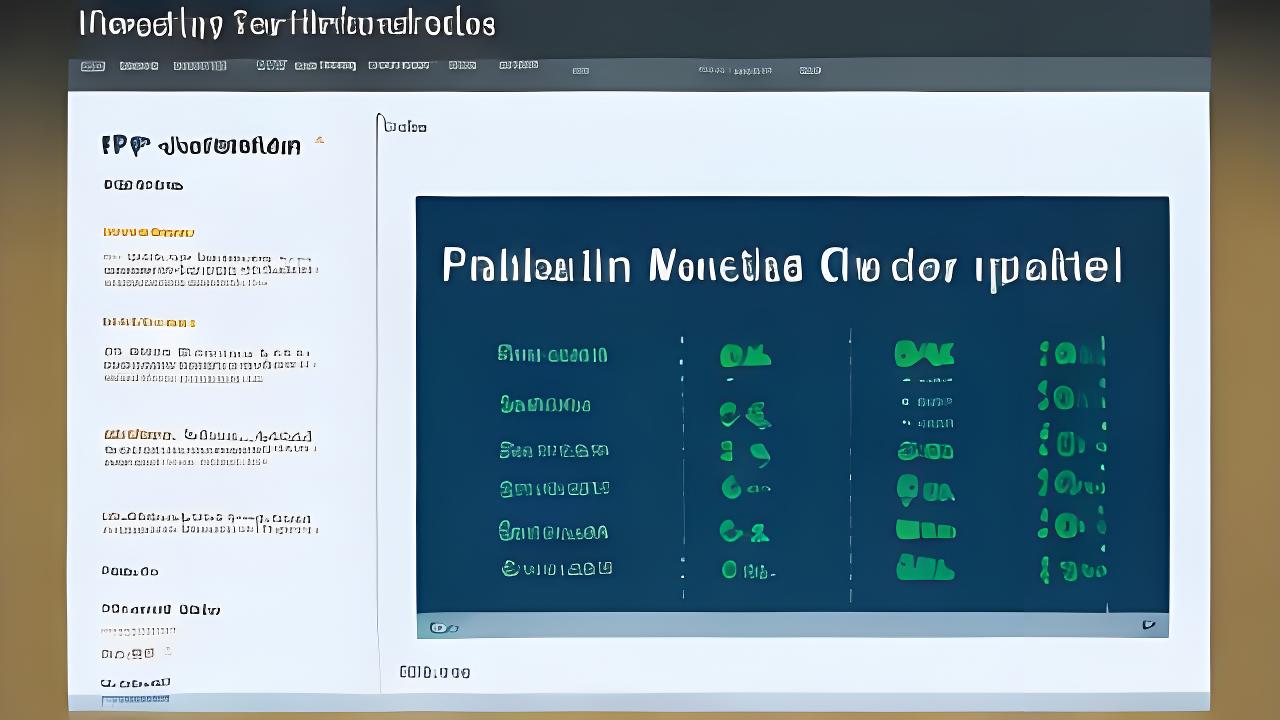This screenshot has width=1280, height=720.
Task: Click the arrow icon at the panel's bottom-right corner
Action: (x=1148, y=626)
